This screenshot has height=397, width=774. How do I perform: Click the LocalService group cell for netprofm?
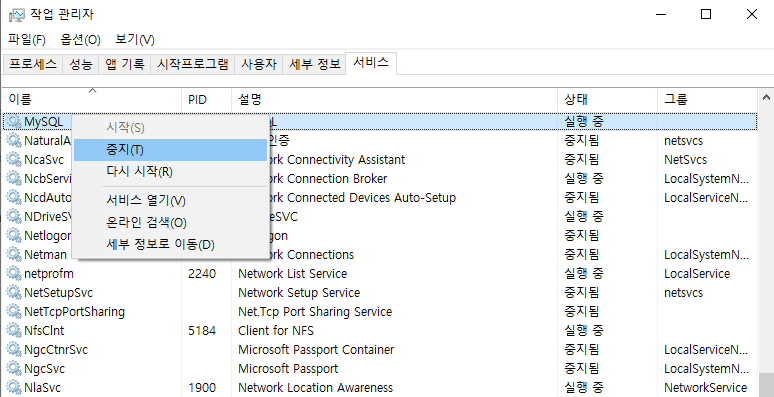pyautogui.click(x=697, y=273)
